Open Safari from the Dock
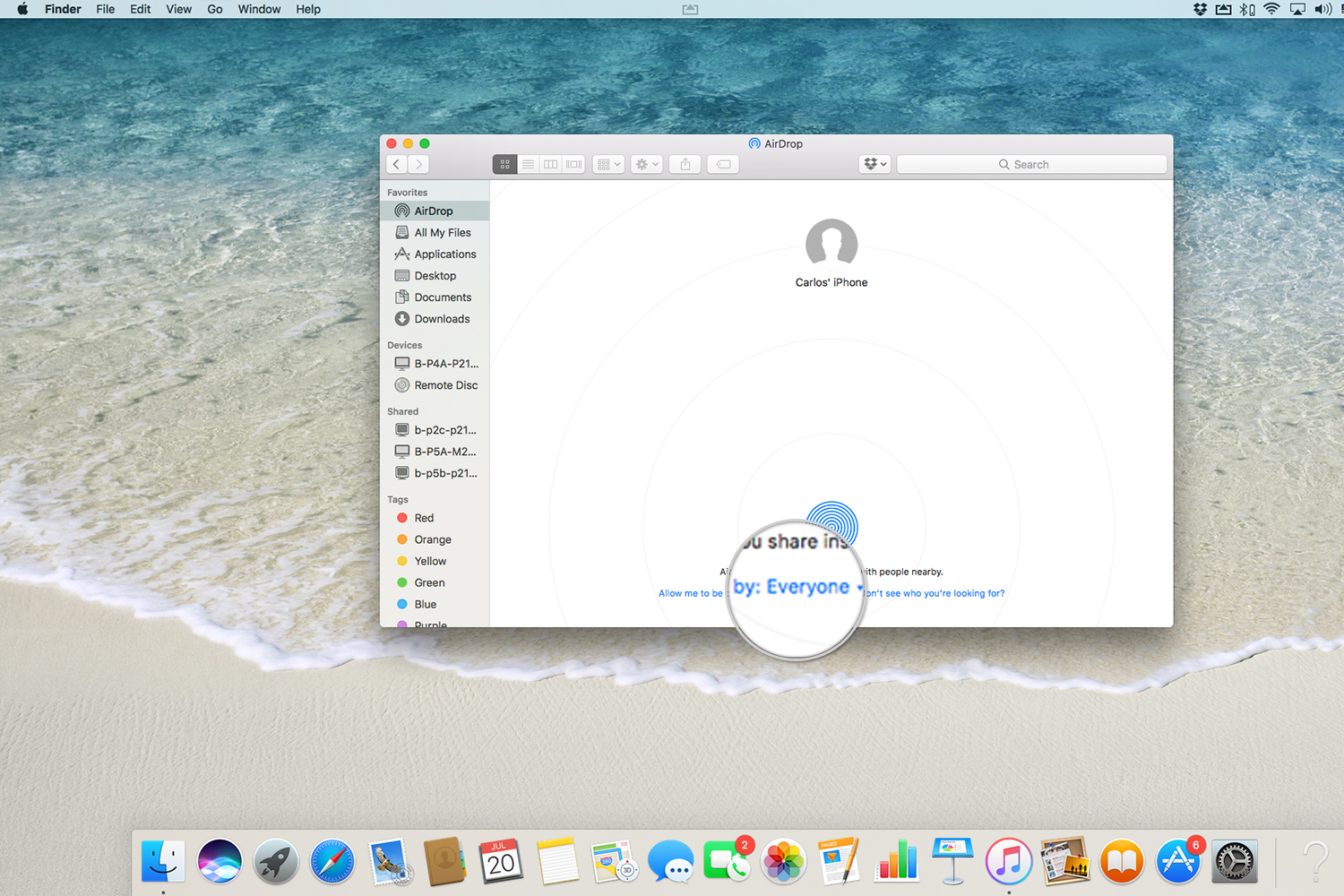Viewport: 1344px width, 896px height. [332, 862]
